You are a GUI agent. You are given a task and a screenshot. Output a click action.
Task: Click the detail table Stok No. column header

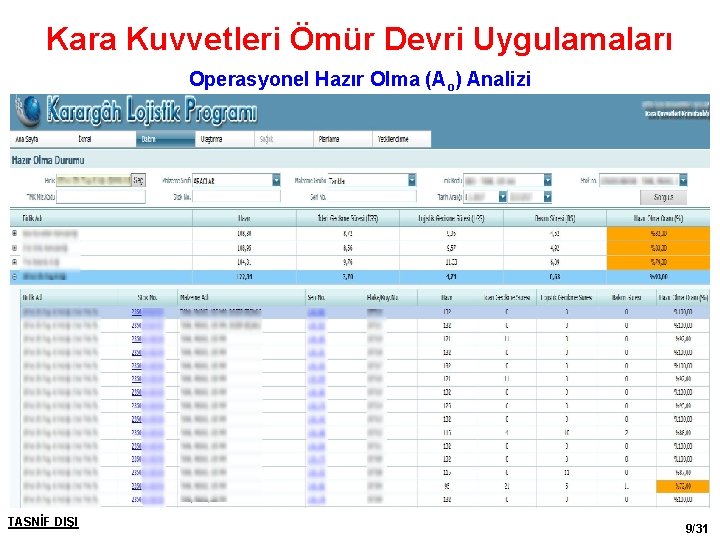tap(147, 298)
